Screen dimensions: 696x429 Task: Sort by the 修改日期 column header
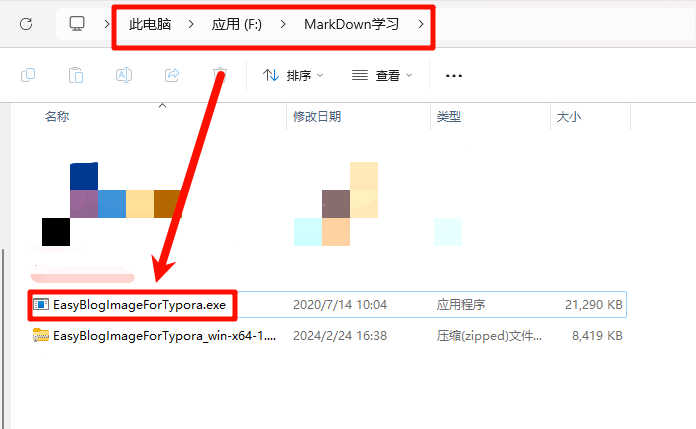click(x=317, y=117)
